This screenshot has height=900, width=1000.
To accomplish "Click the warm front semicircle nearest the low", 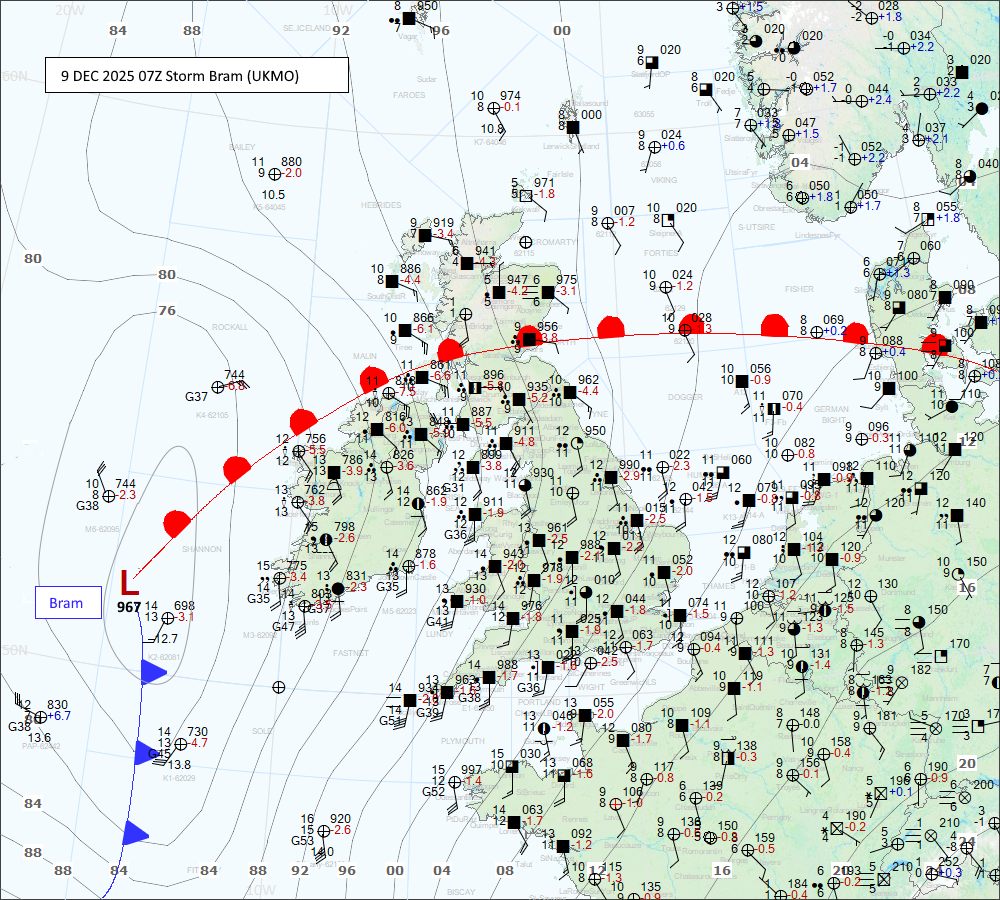I will tap(177, 522).
